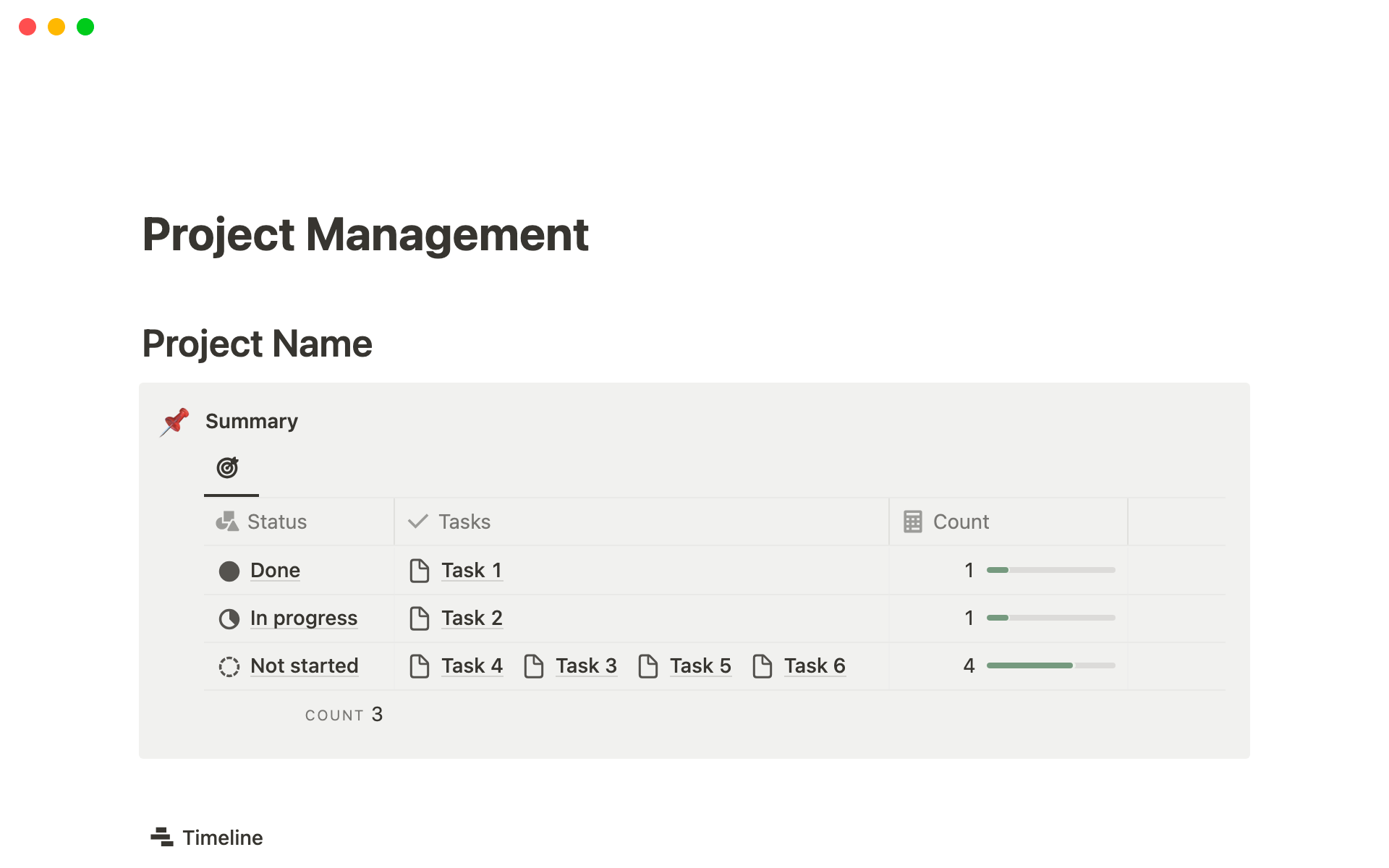Image resolution: width=1389 pixels, height=868 pixels.
Task: Click the page icon beside Task 6
Action: coord(763,665)
